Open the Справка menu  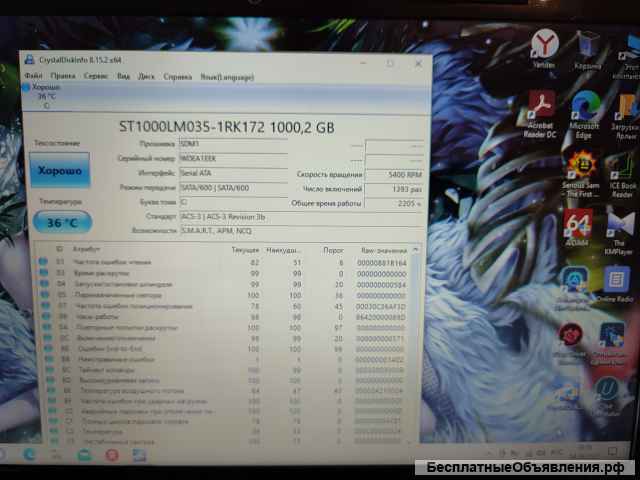click(178, 77)
